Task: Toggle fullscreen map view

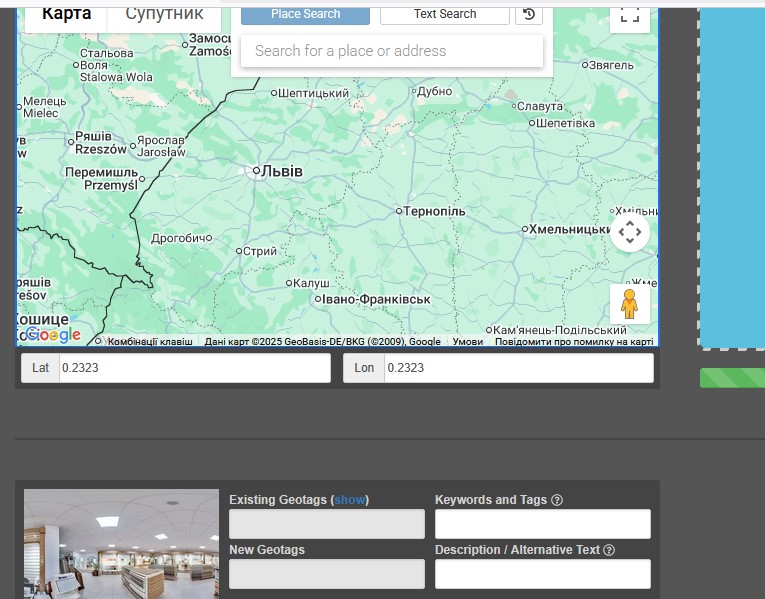Action: (629, 16)
